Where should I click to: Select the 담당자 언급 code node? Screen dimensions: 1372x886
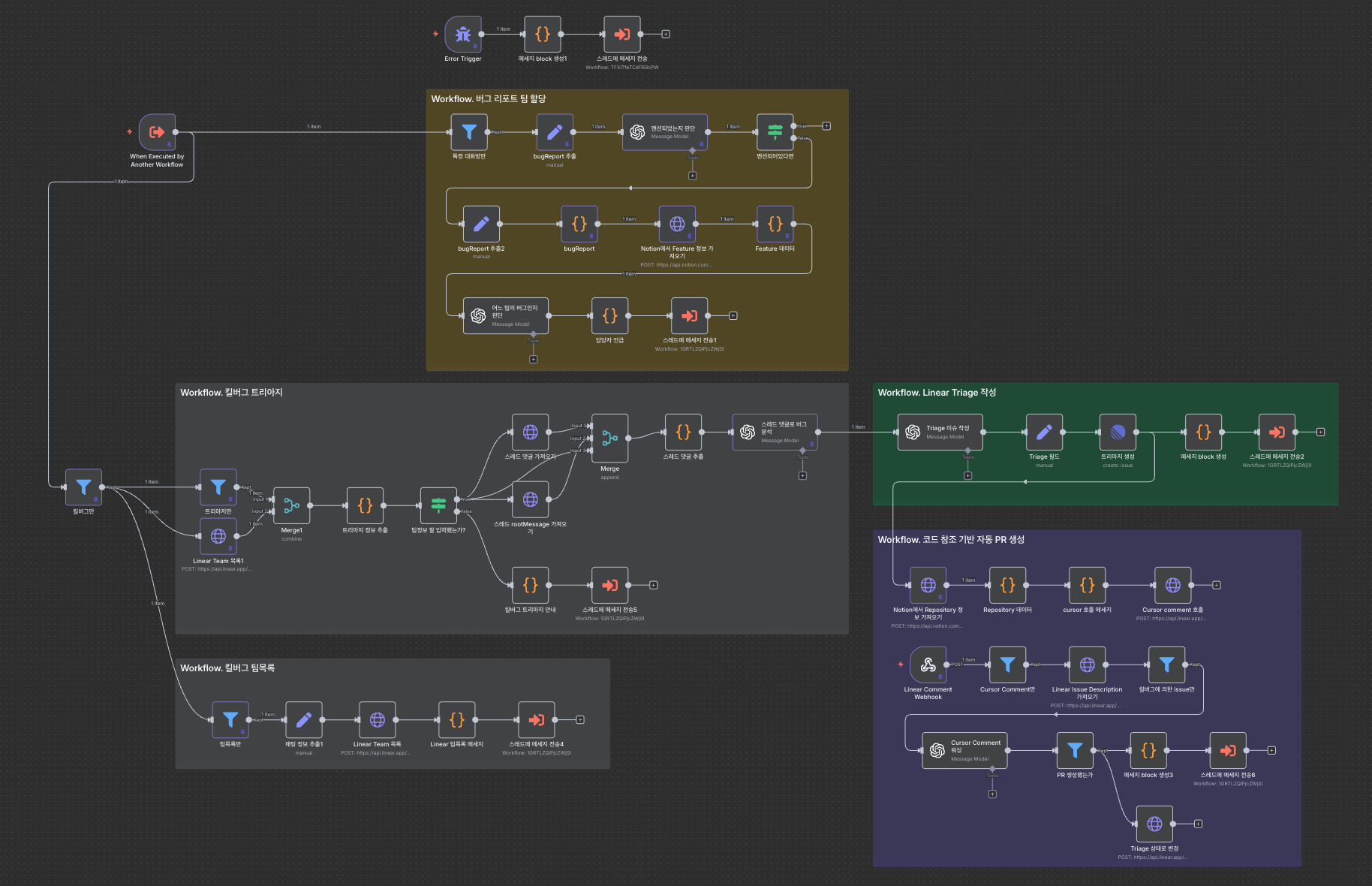610,316
